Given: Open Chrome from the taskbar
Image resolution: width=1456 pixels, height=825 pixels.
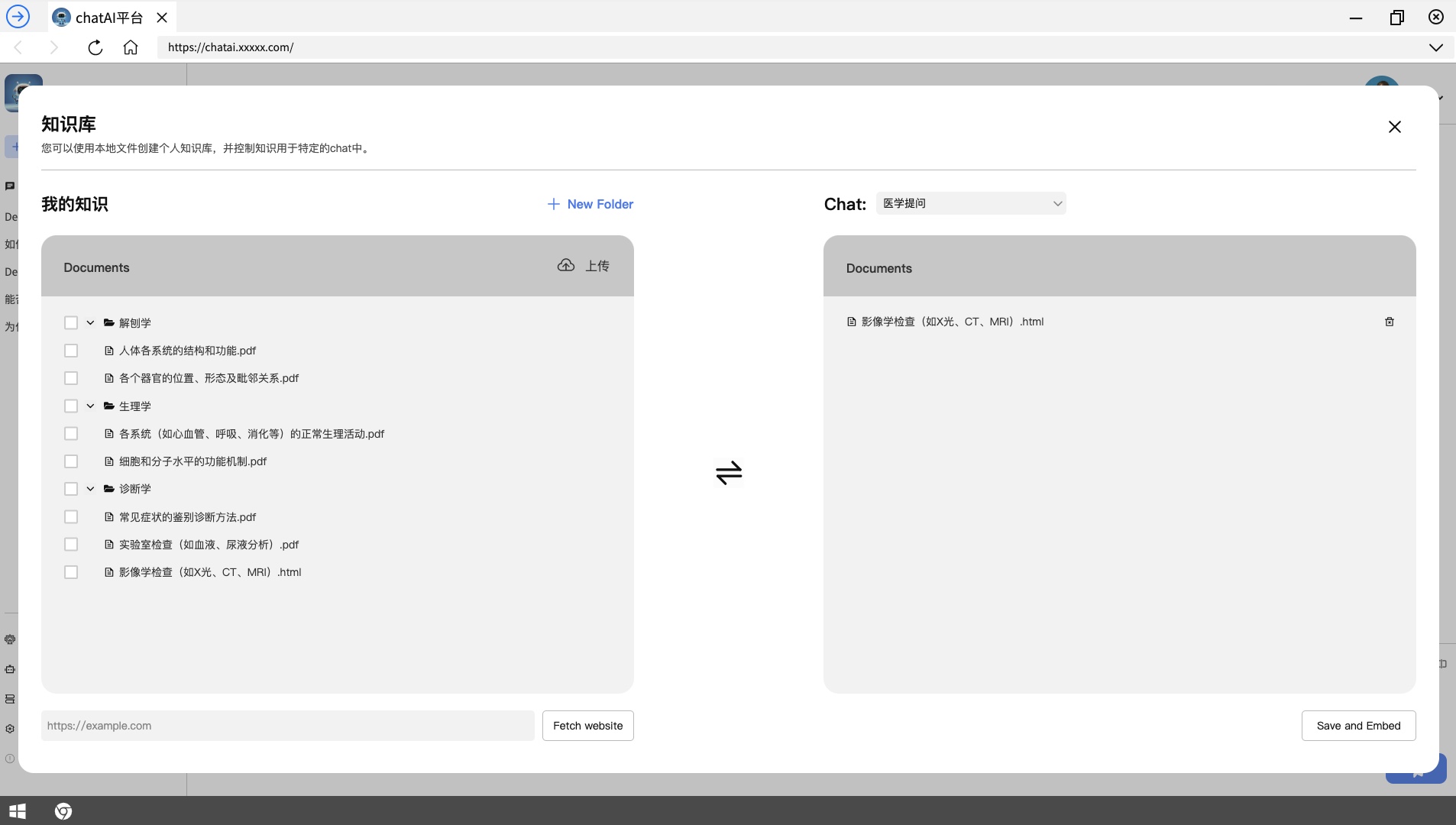Looking at the screenshot, I should click(x=63, y=810).
